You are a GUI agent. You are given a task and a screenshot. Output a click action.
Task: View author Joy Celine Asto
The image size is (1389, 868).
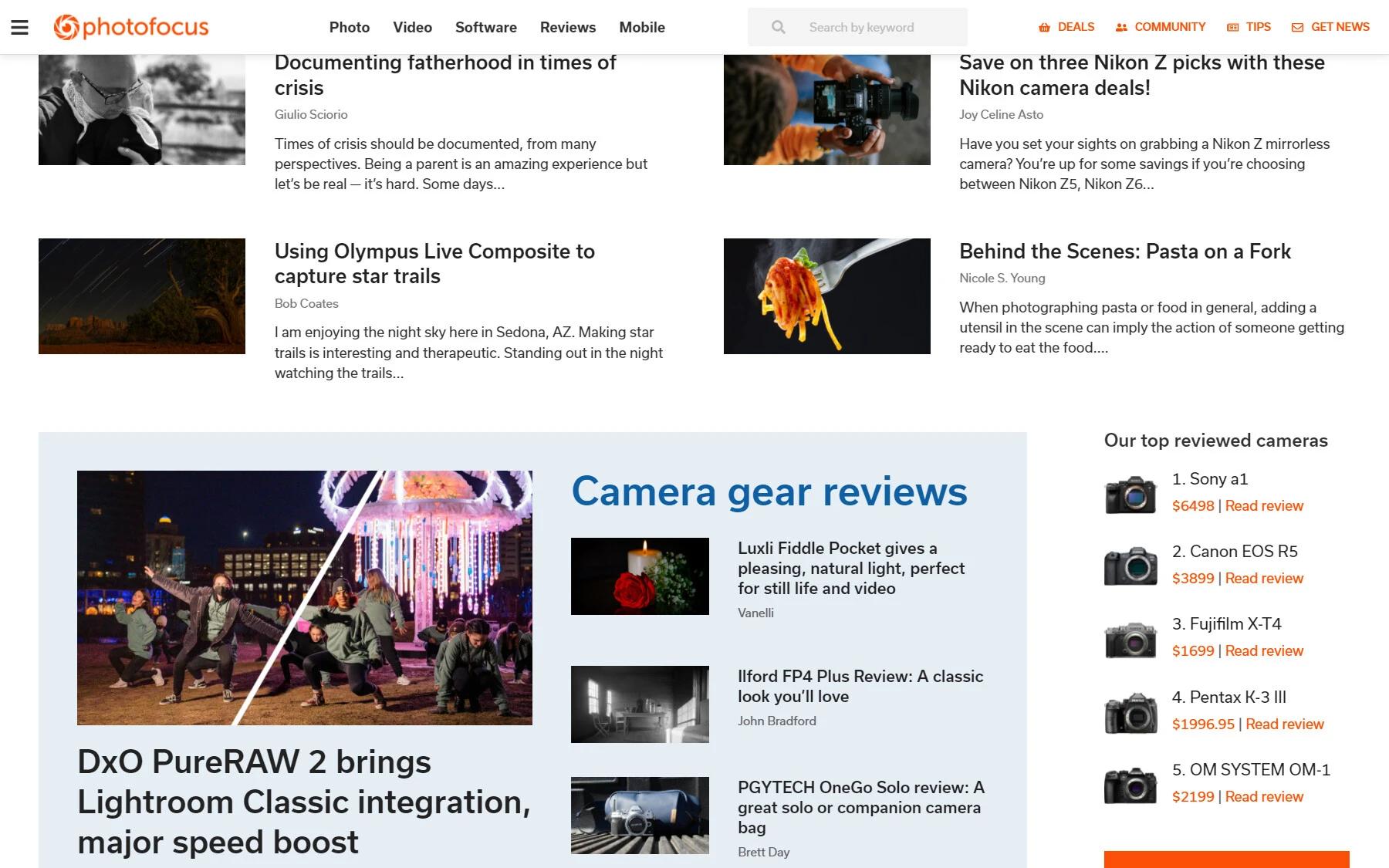1001,114
